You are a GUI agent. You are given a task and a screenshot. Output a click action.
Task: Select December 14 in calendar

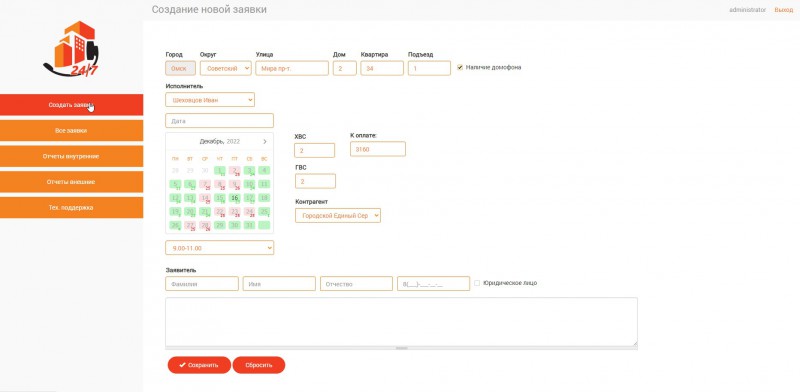click(205, 198)
